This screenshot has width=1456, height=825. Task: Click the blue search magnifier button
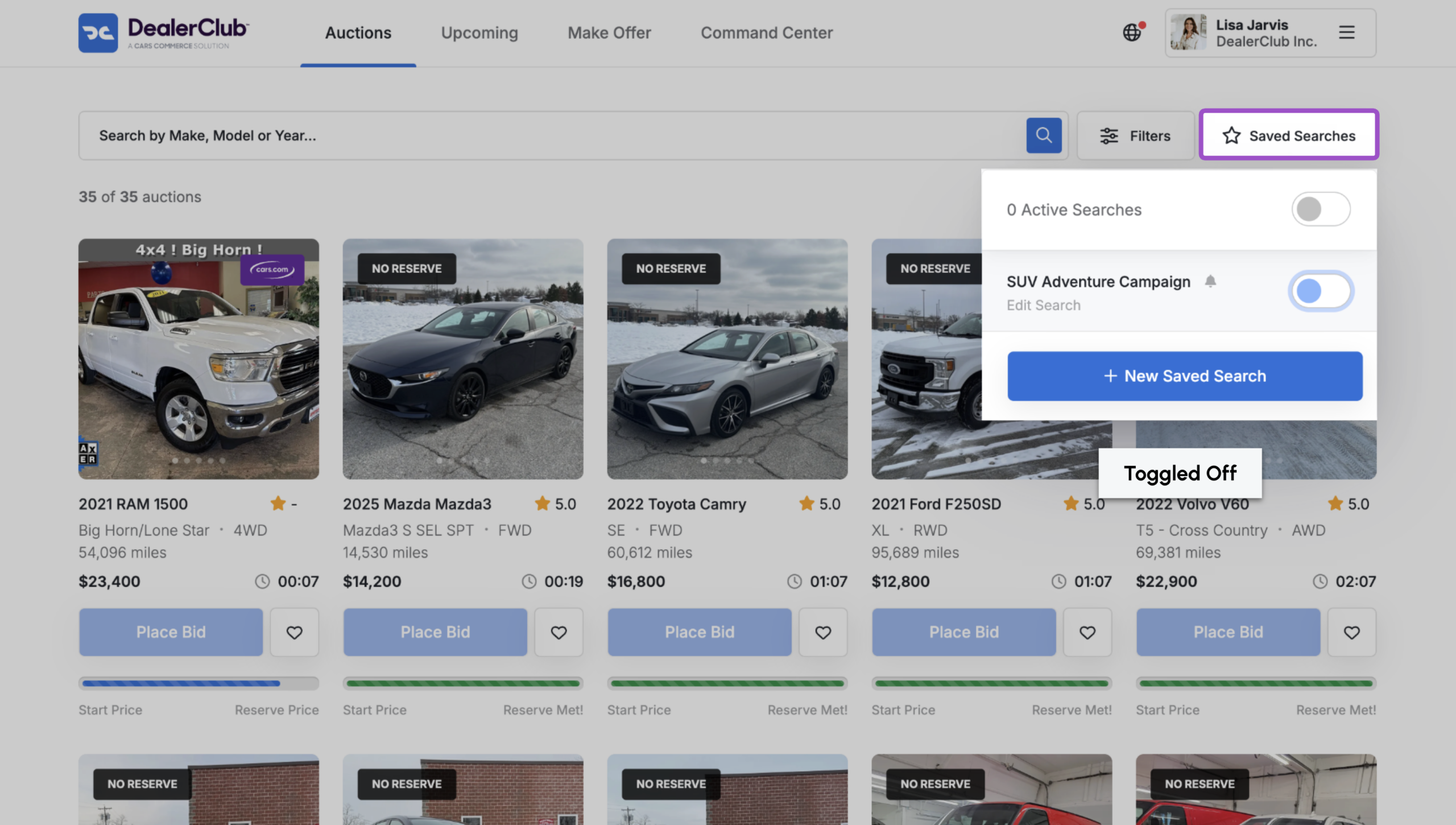pos(1044,135)
